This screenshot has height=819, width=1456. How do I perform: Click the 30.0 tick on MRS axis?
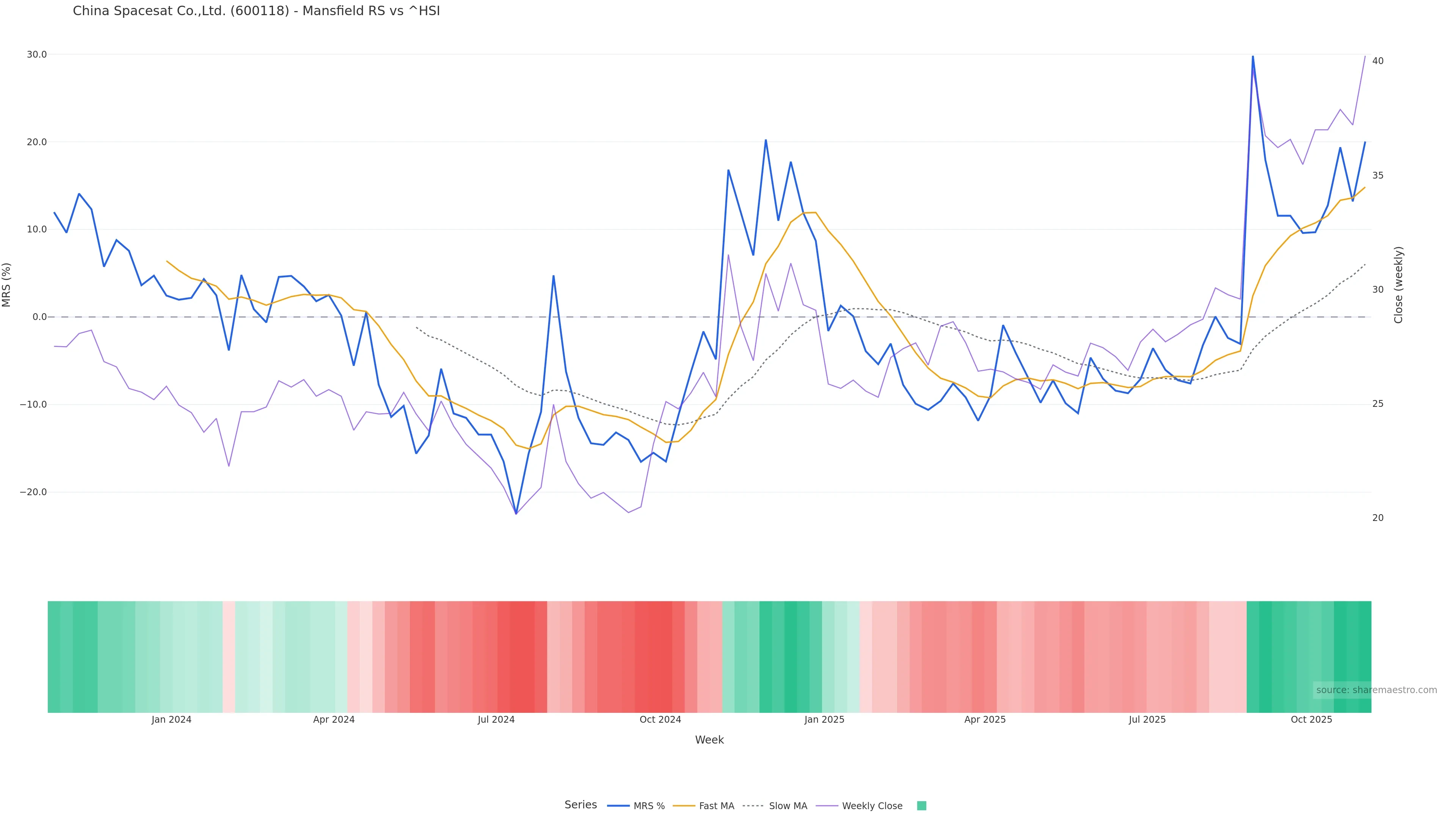tap(37, 55)
